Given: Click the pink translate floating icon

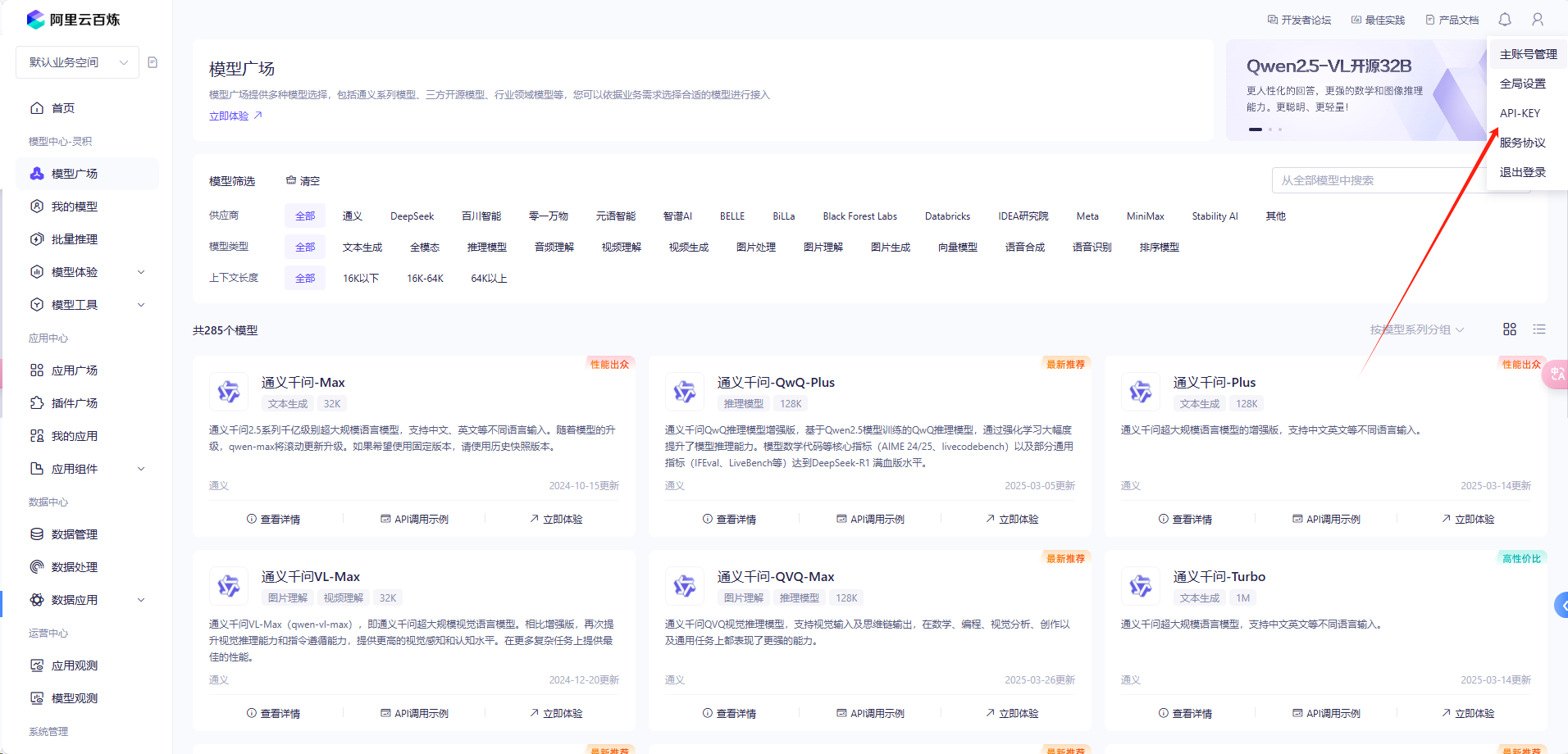Looking at the screenshot, I should tap(1556, 374).
